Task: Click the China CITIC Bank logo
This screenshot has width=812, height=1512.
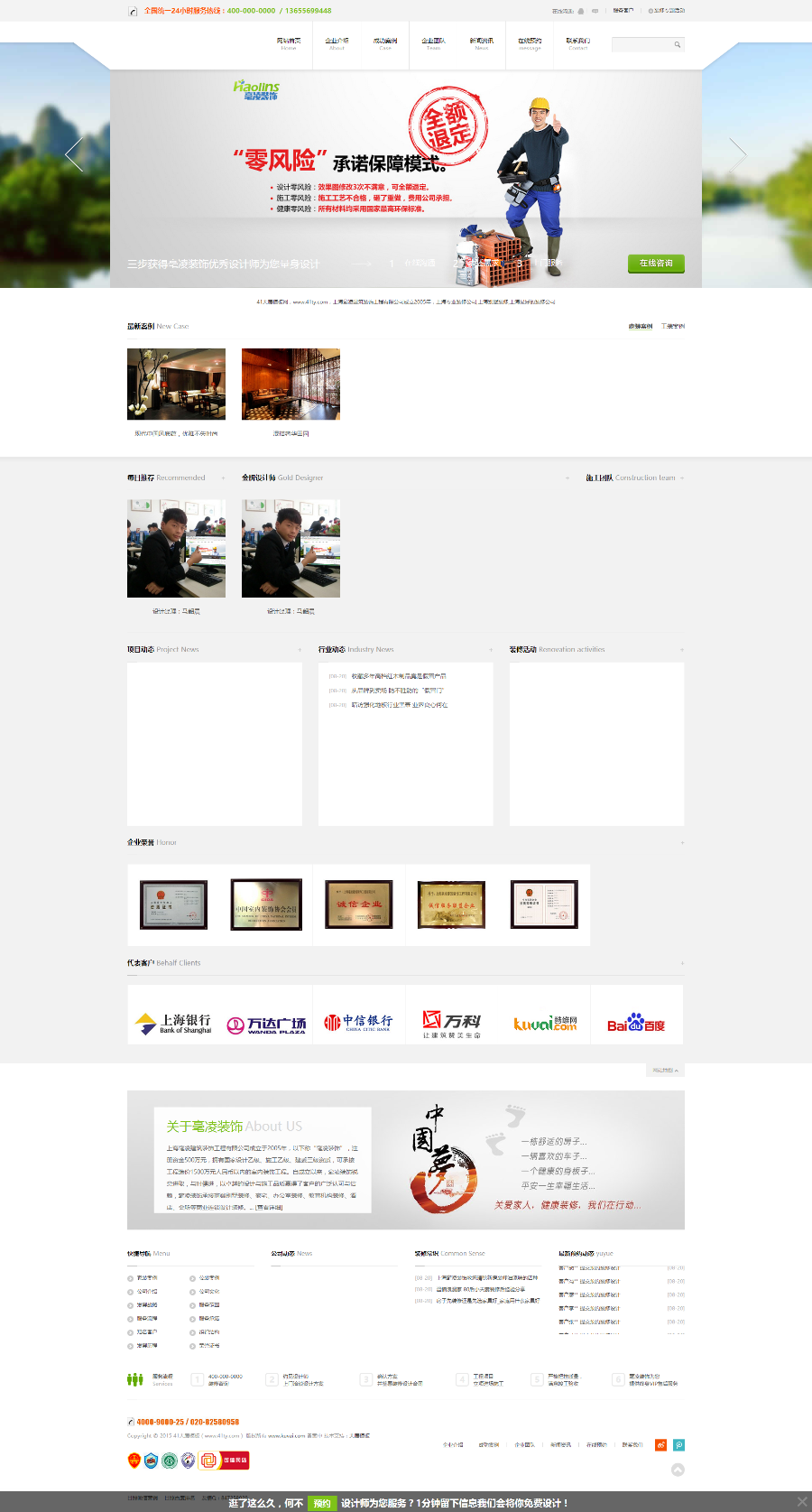Action: [358, 1023]
